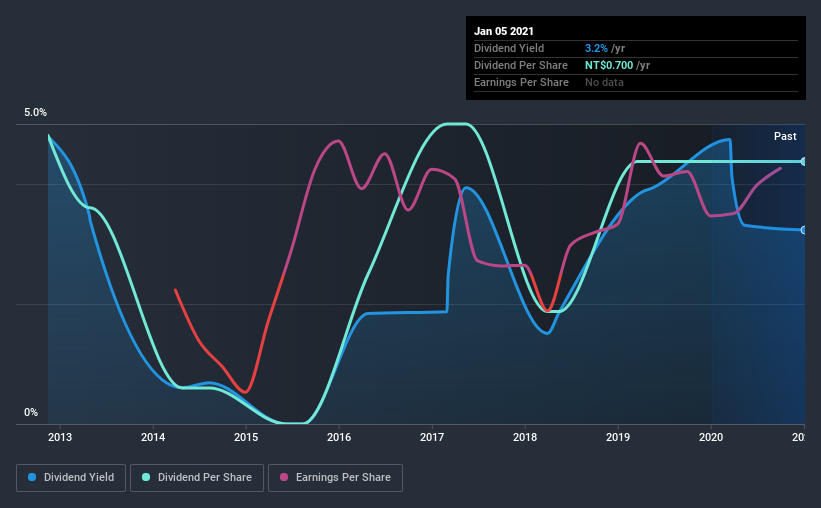Click the 'Past' label on chart
The height and width of the screenshot is (508, 821).
click(x=785, y=136)
